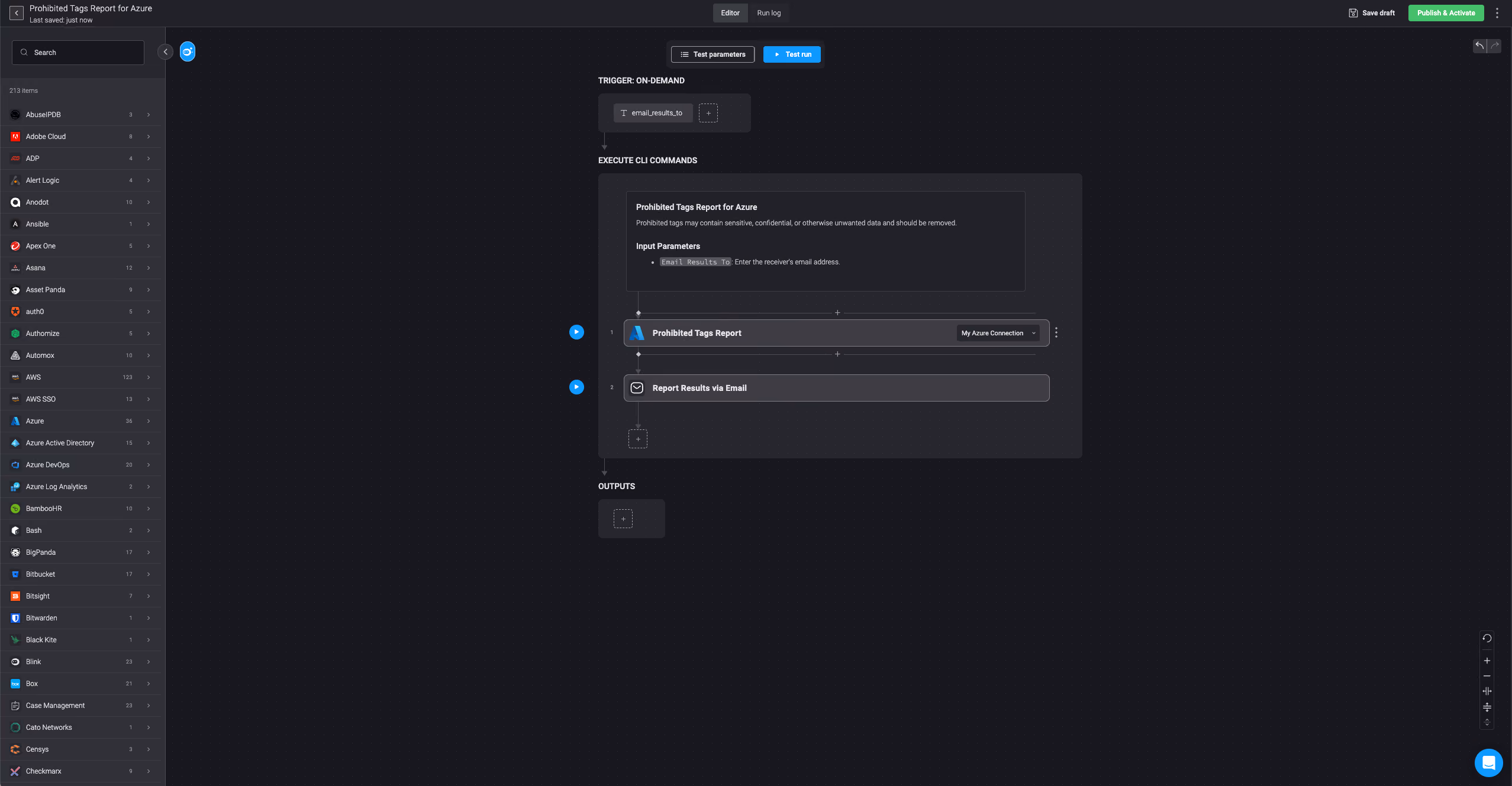The width and height of the screenshot is (1512, 786).
Task: Insert step between the two actions
Action: coord(837,354)
